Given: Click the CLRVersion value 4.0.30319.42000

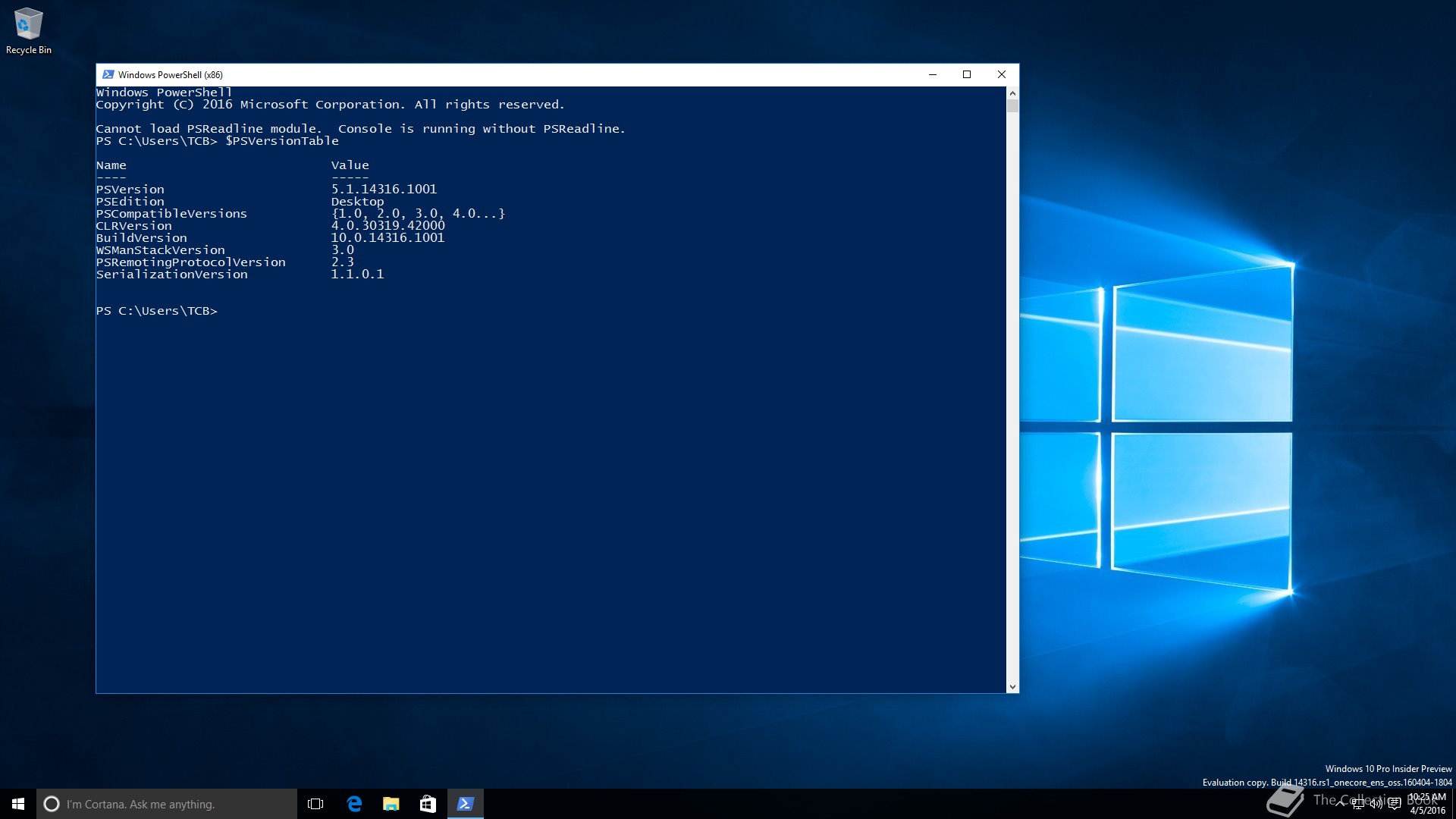Looking at the screenshot, I should 388,226.
